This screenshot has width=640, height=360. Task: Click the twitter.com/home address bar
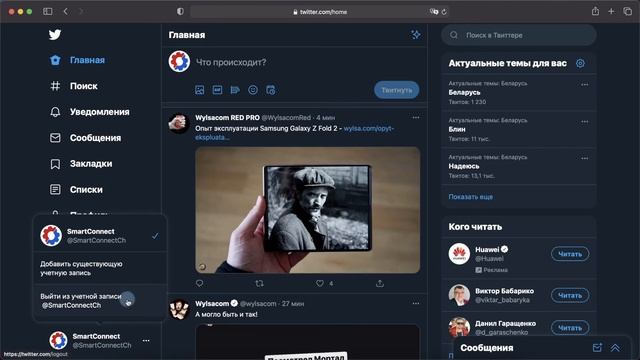[320, 12]
